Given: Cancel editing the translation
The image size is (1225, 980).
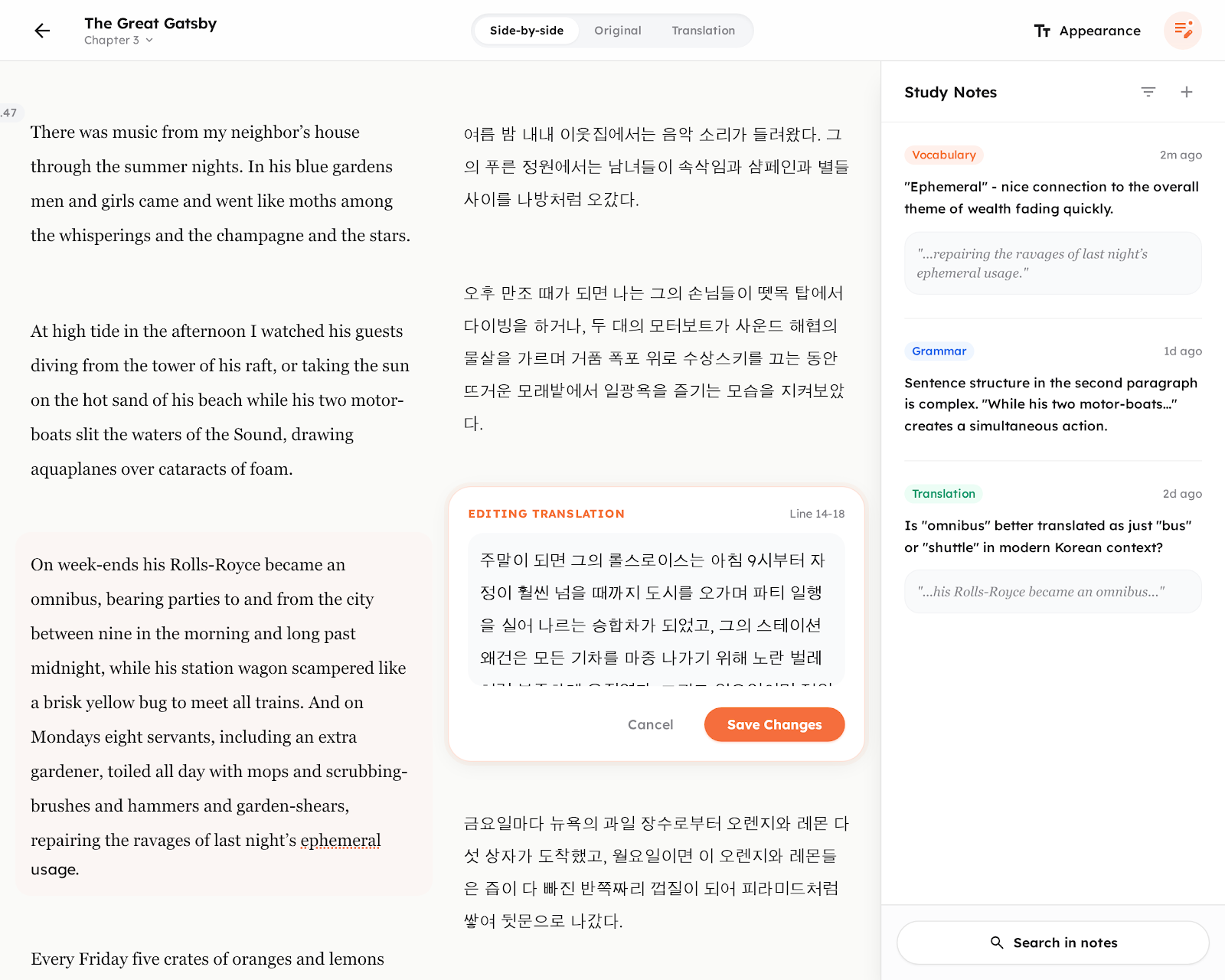Looking at the screenshot, I should pyautogui.click(x=651, y=724).
